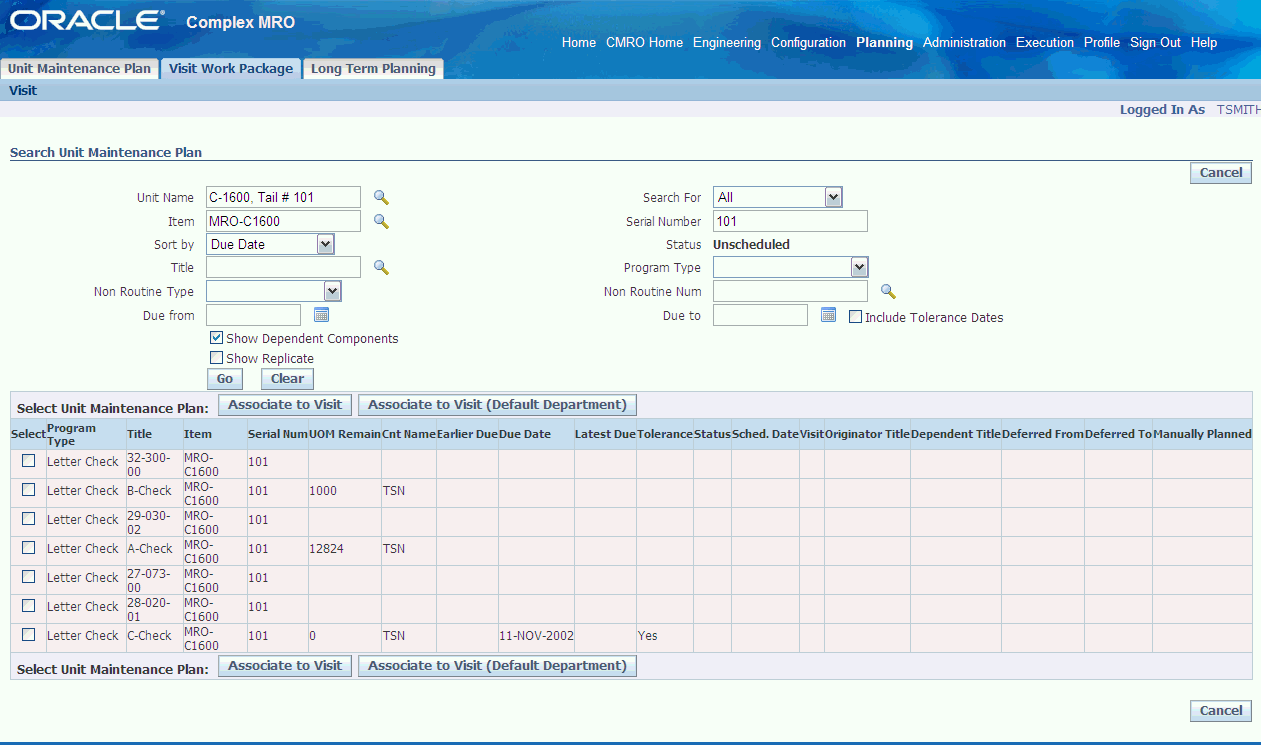Toggle Show Replicate checkbox
1261x745 pixels.
[216, 358]
